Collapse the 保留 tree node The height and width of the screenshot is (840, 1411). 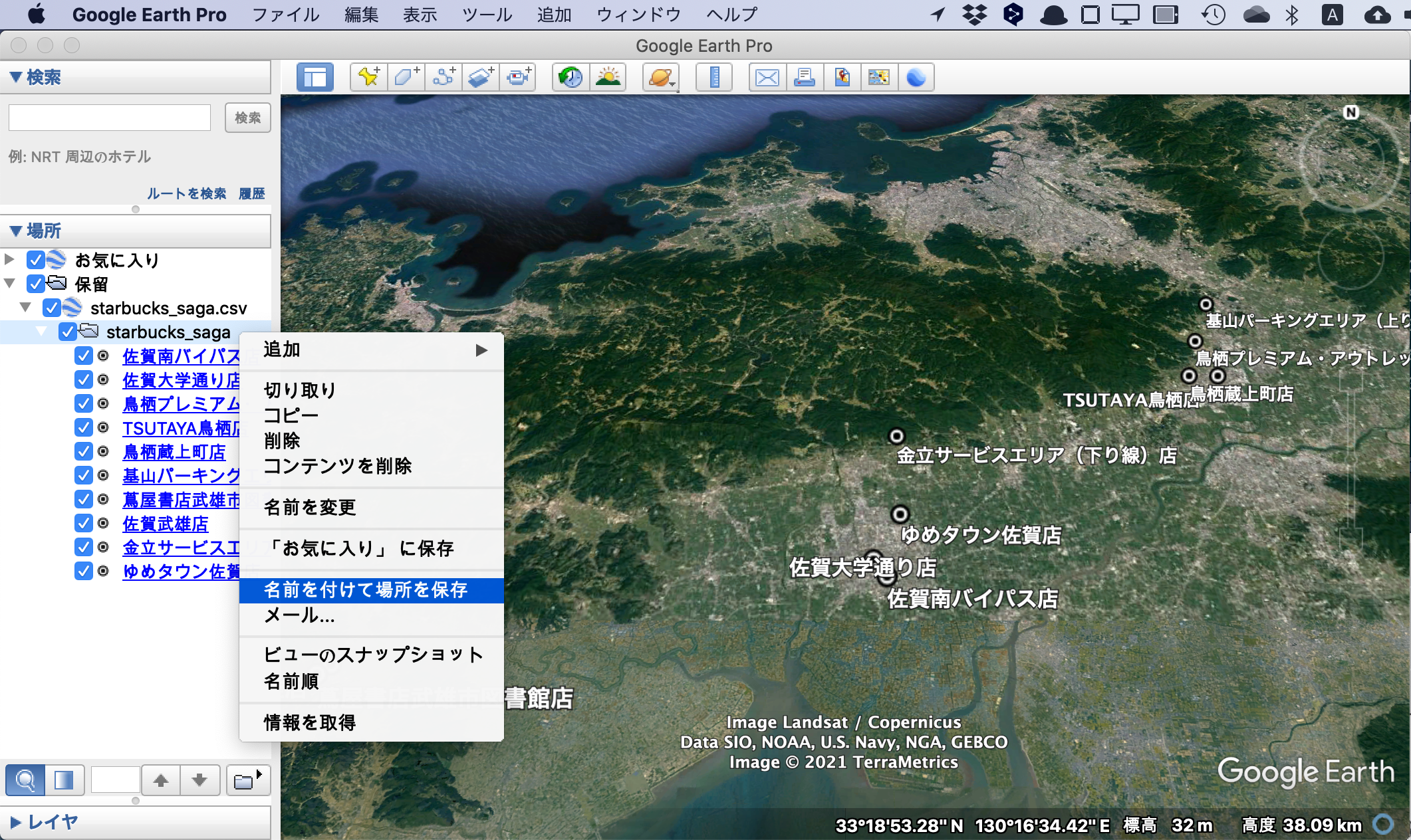(9, 283)
